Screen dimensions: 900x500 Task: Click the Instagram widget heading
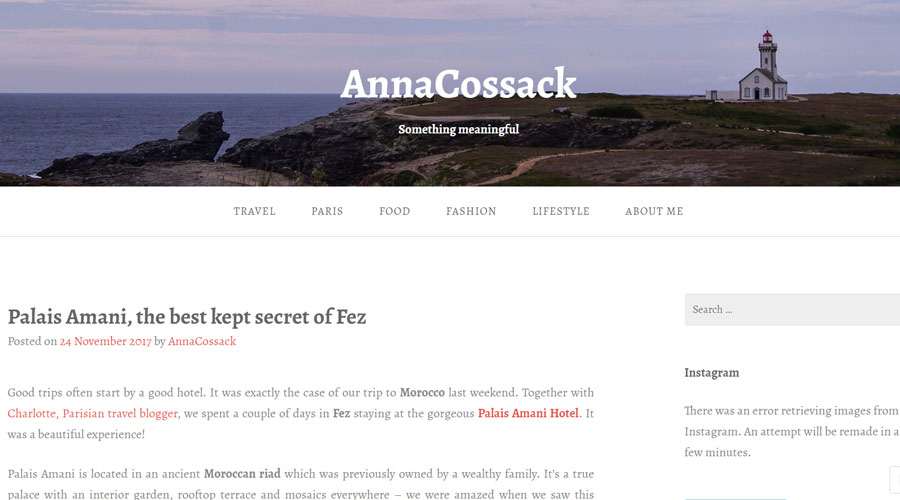[712, 373]
